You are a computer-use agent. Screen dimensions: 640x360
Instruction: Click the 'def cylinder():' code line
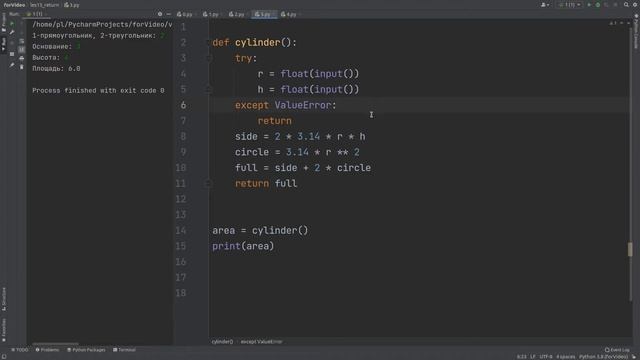coord(254,42)
